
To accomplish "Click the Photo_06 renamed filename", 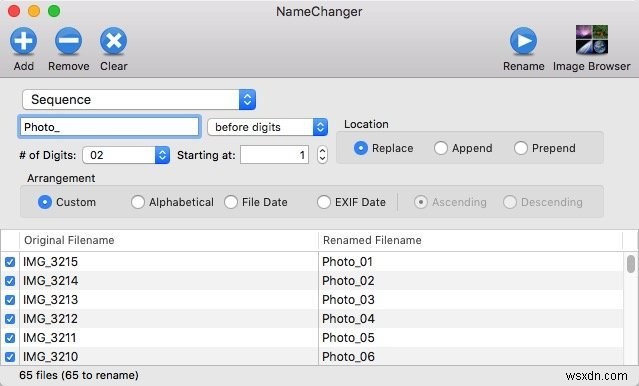I will coord(348,357).
